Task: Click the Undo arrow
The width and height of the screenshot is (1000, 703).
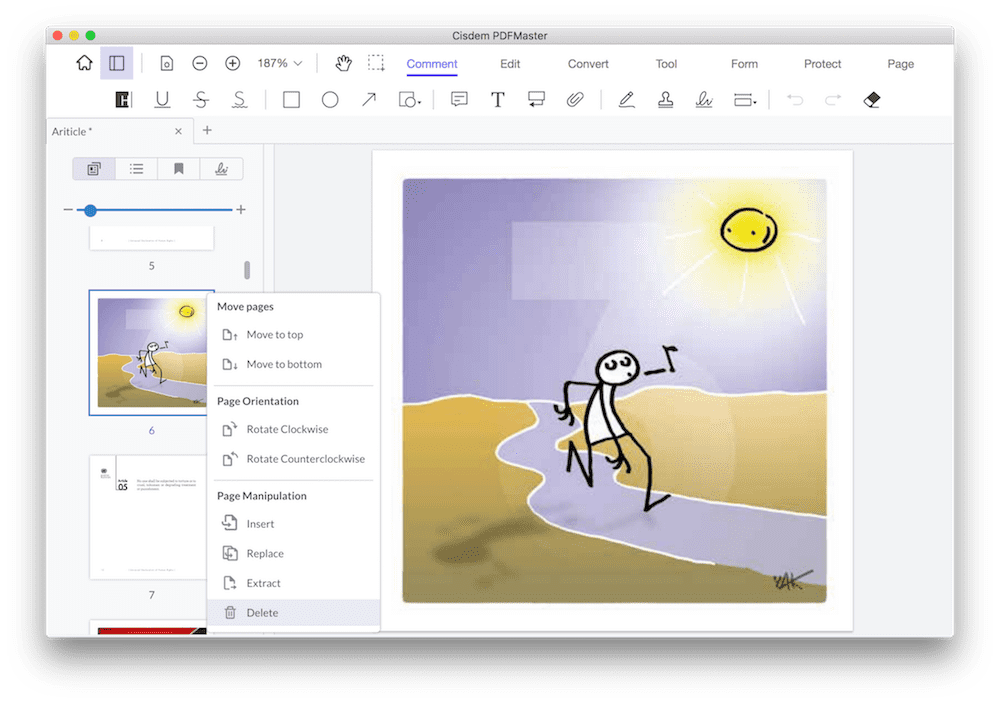Action: (795, 100)
